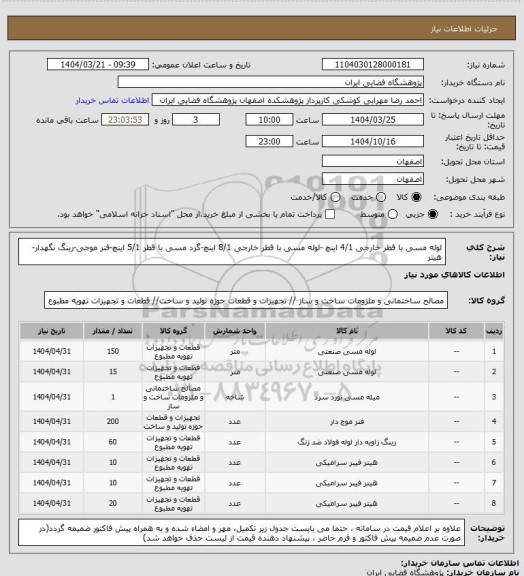Click the واحد شمارش column header

(234, 331)
